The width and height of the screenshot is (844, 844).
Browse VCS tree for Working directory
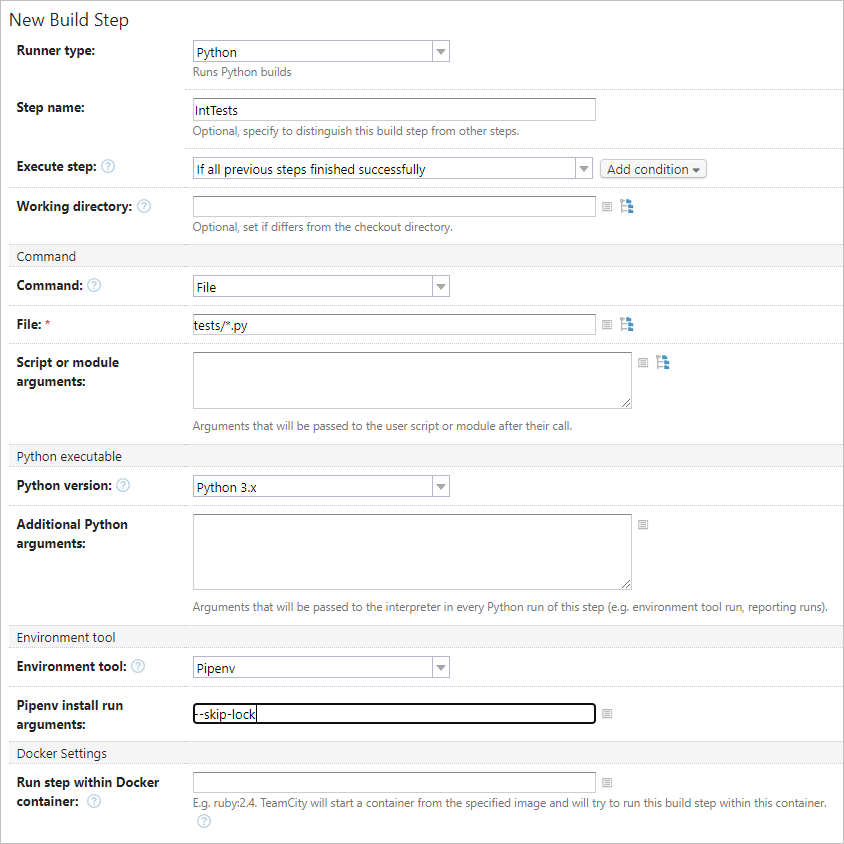(x=627, y=206)
